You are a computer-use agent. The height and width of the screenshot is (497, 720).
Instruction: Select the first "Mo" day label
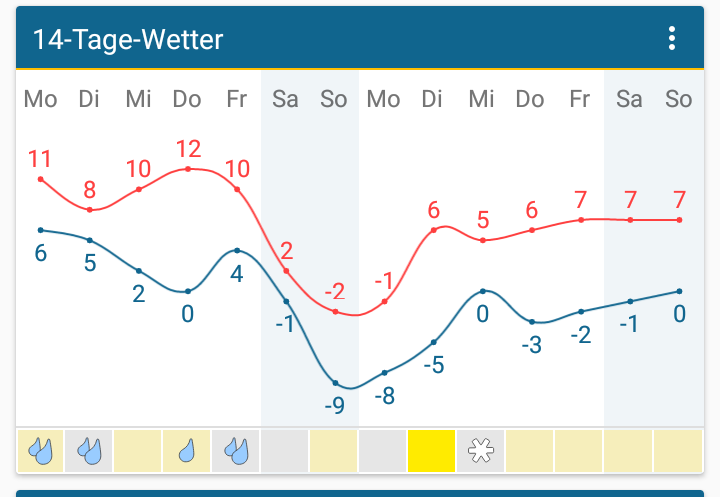(40, 99)
